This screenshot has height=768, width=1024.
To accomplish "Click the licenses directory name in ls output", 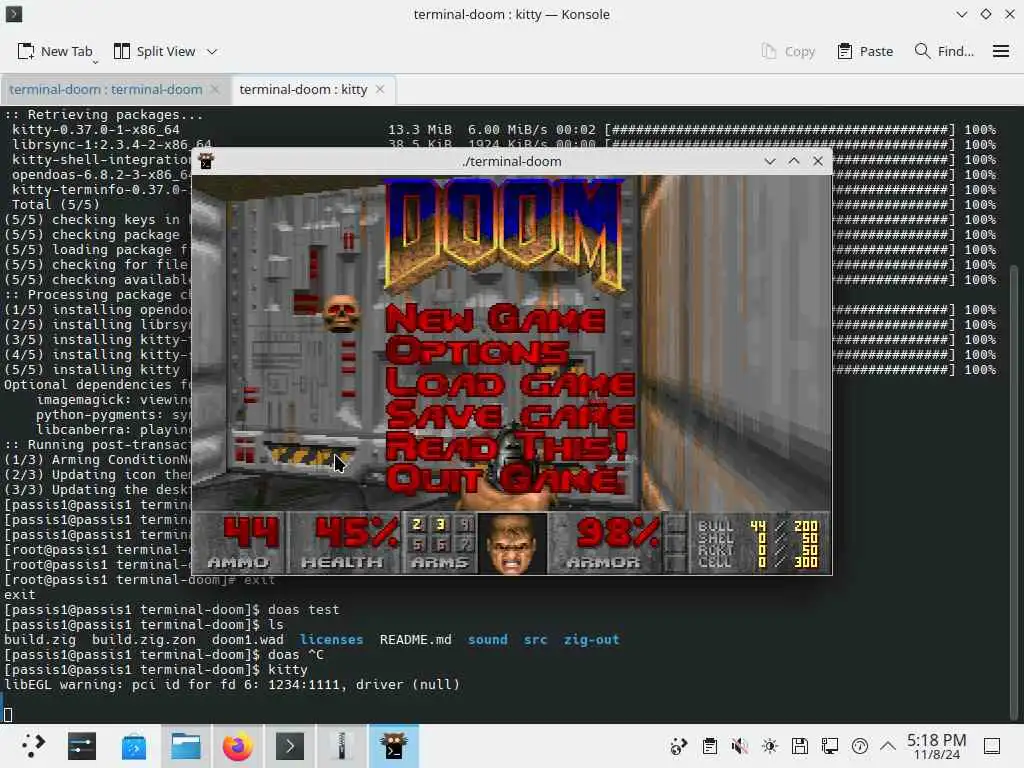I will click(x=331, y=640).
